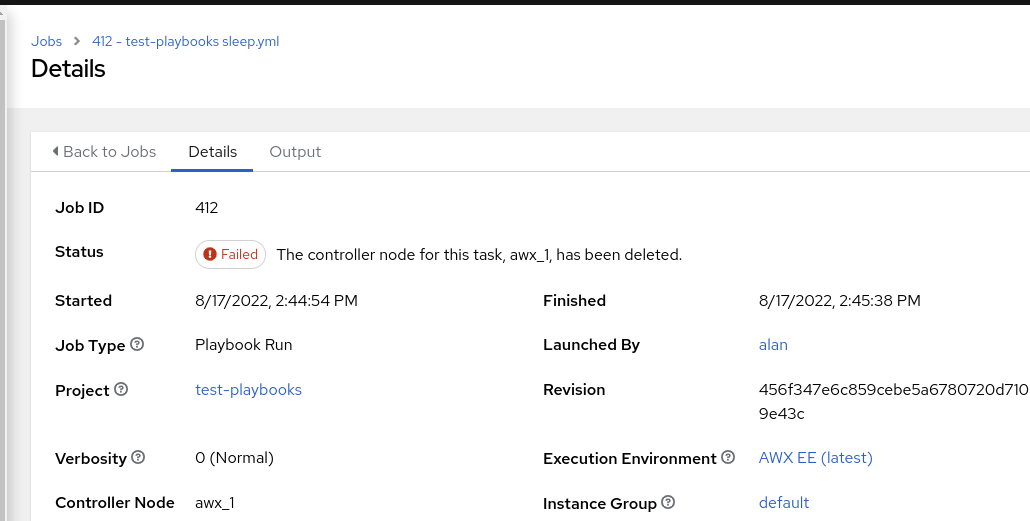
Task: Click the Playbook Run value
Action: (x=244, y=345)
